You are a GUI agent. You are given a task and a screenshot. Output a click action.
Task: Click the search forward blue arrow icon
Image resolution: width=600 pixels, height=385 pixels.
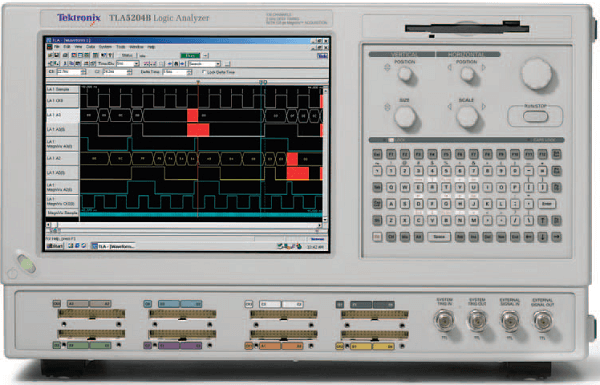(183, 64)
